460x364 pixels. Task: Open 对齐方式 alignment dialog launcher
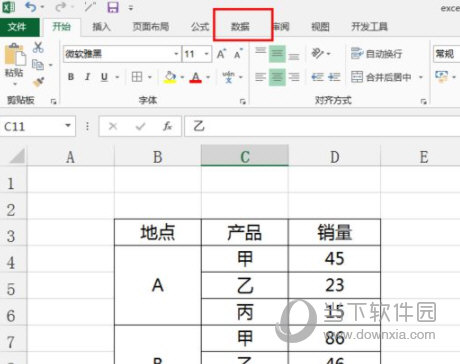coord(423,101)
